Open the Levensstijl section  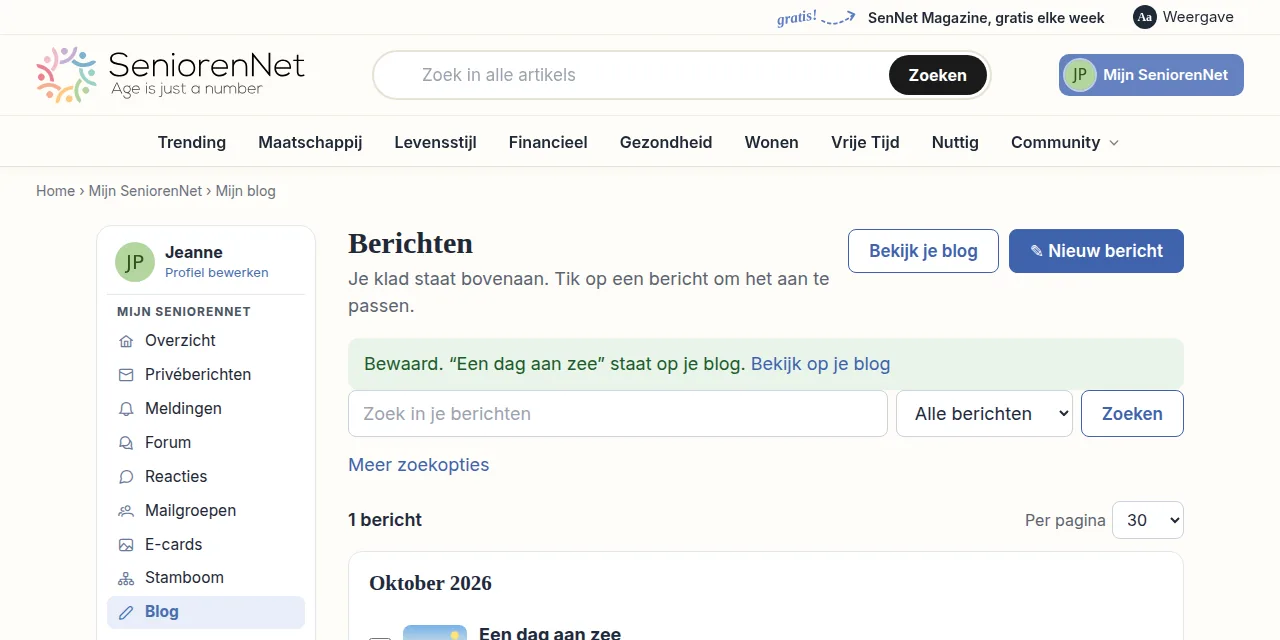coord(435,142)
